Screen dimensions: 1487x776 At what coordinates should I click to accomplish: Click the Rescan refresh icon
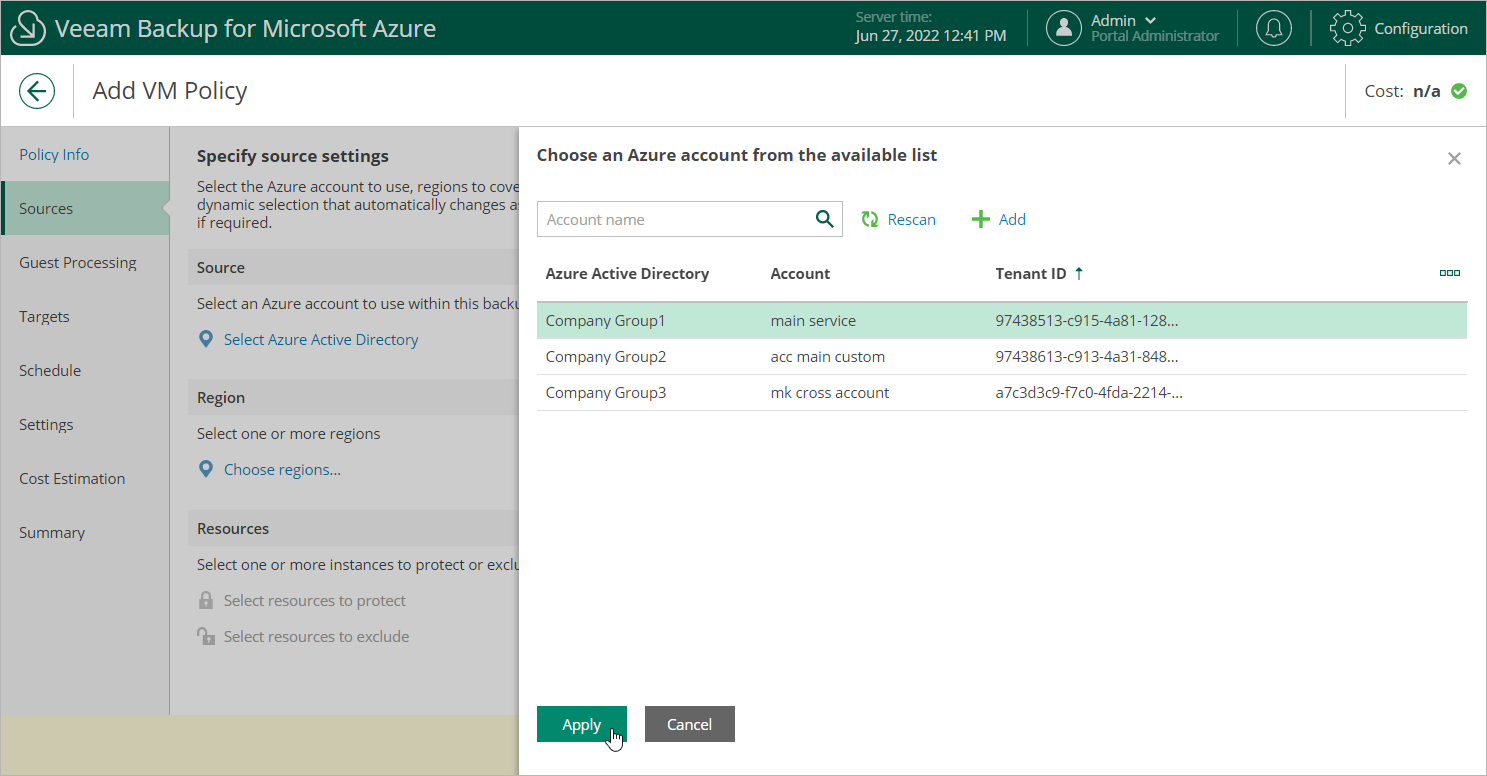coord(870,220)
